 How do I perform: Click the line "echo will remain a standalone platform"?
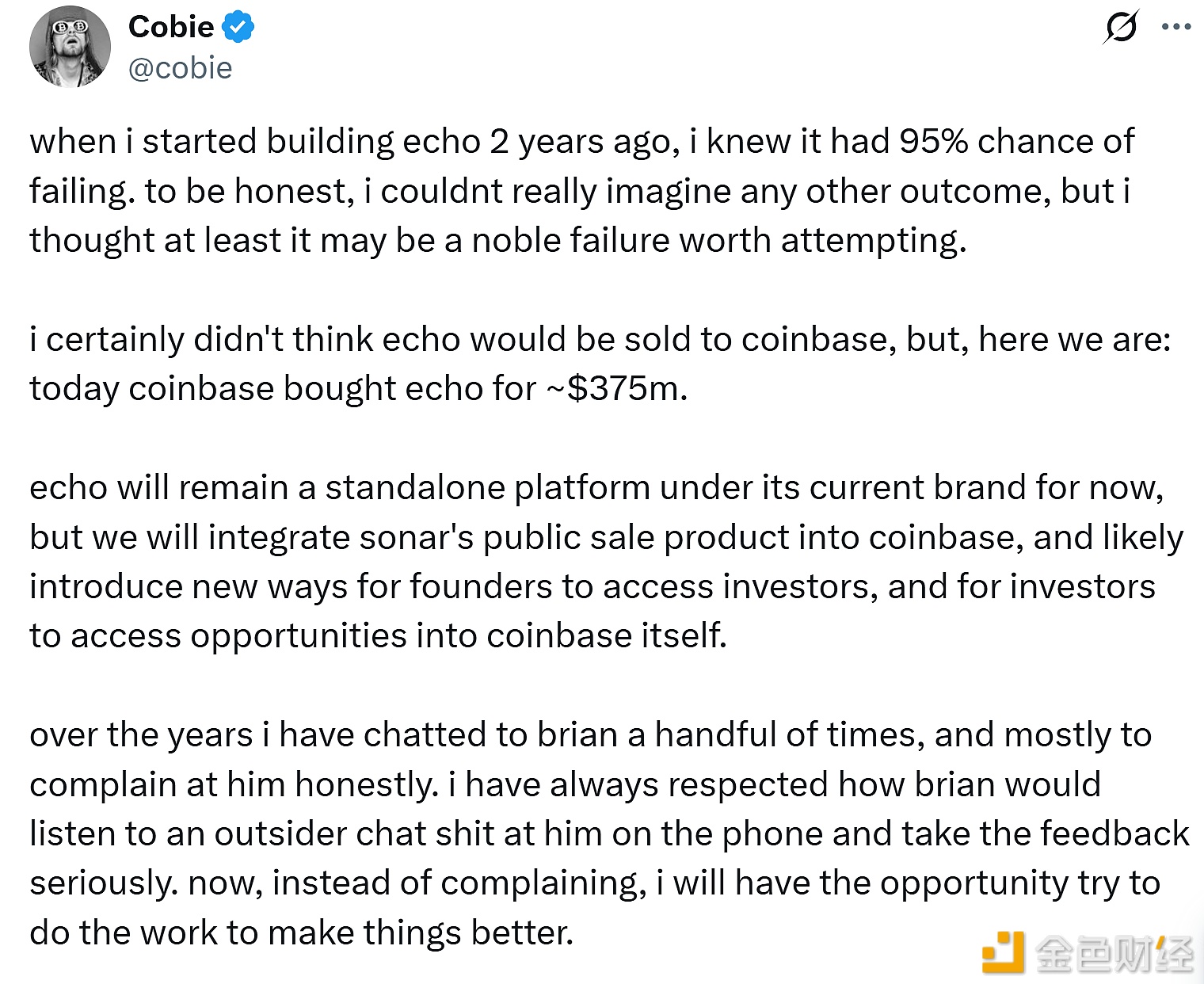(x=596, y=487)
